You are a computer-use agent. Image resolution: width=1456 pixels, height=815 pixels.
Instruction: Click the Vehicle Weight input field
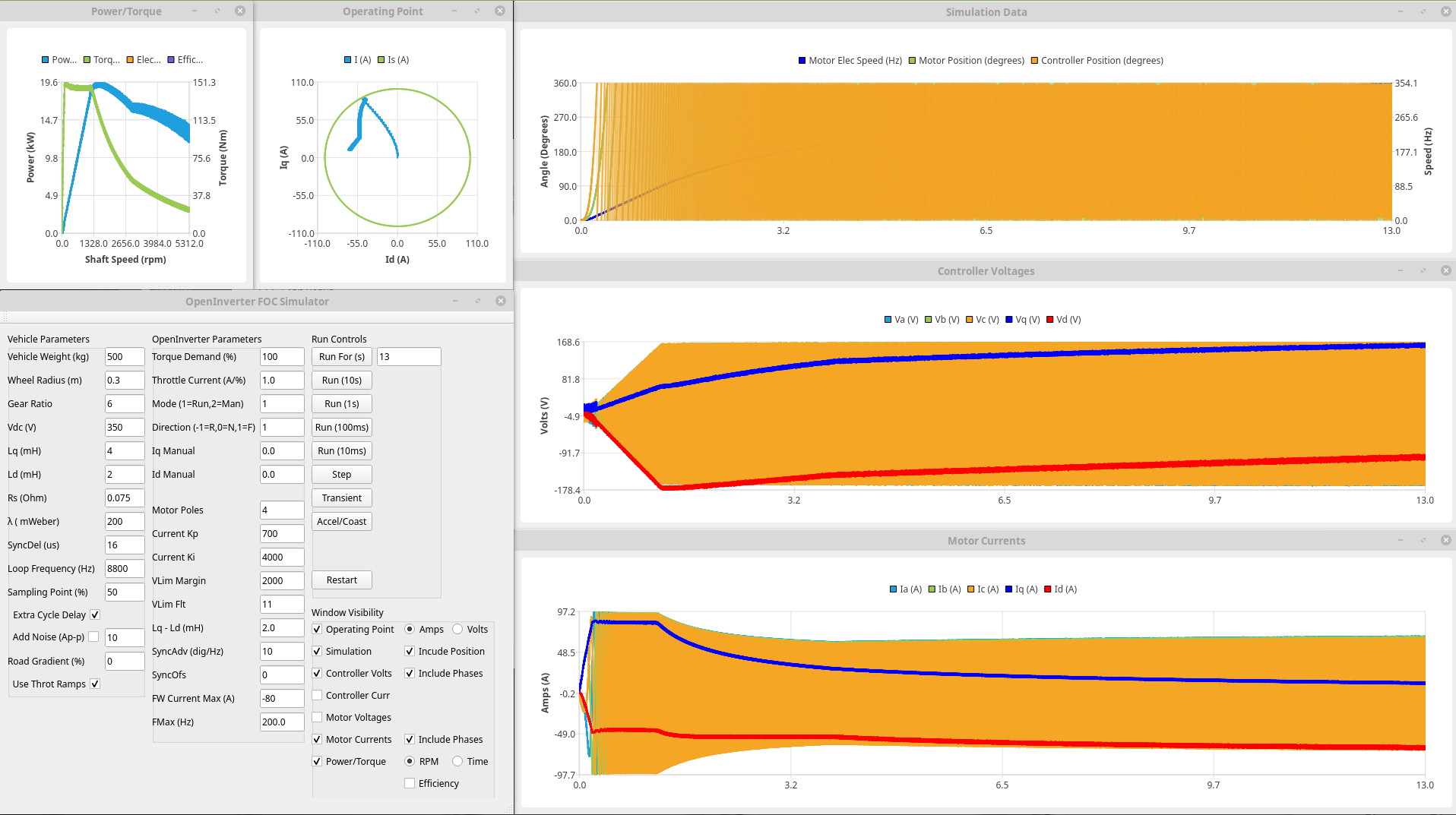[x=124, y=356]
